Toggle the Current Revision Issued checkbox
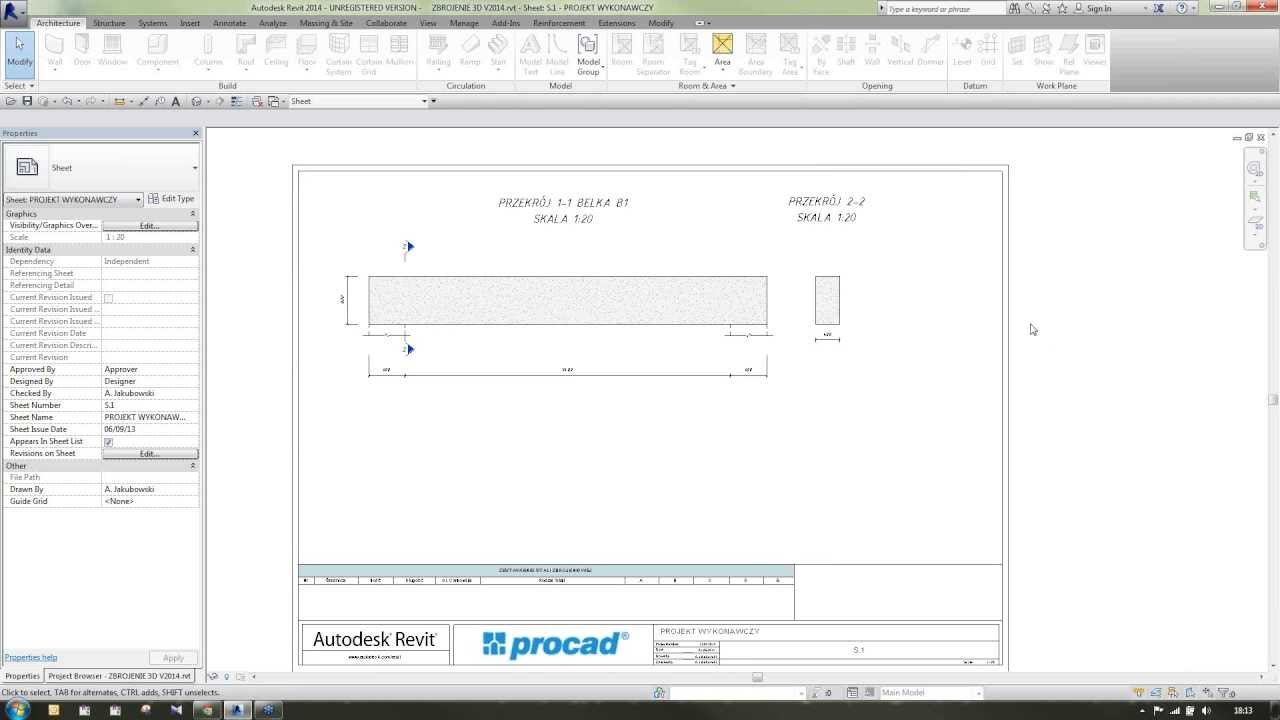Screen dimensions: 1280x720 108,297
